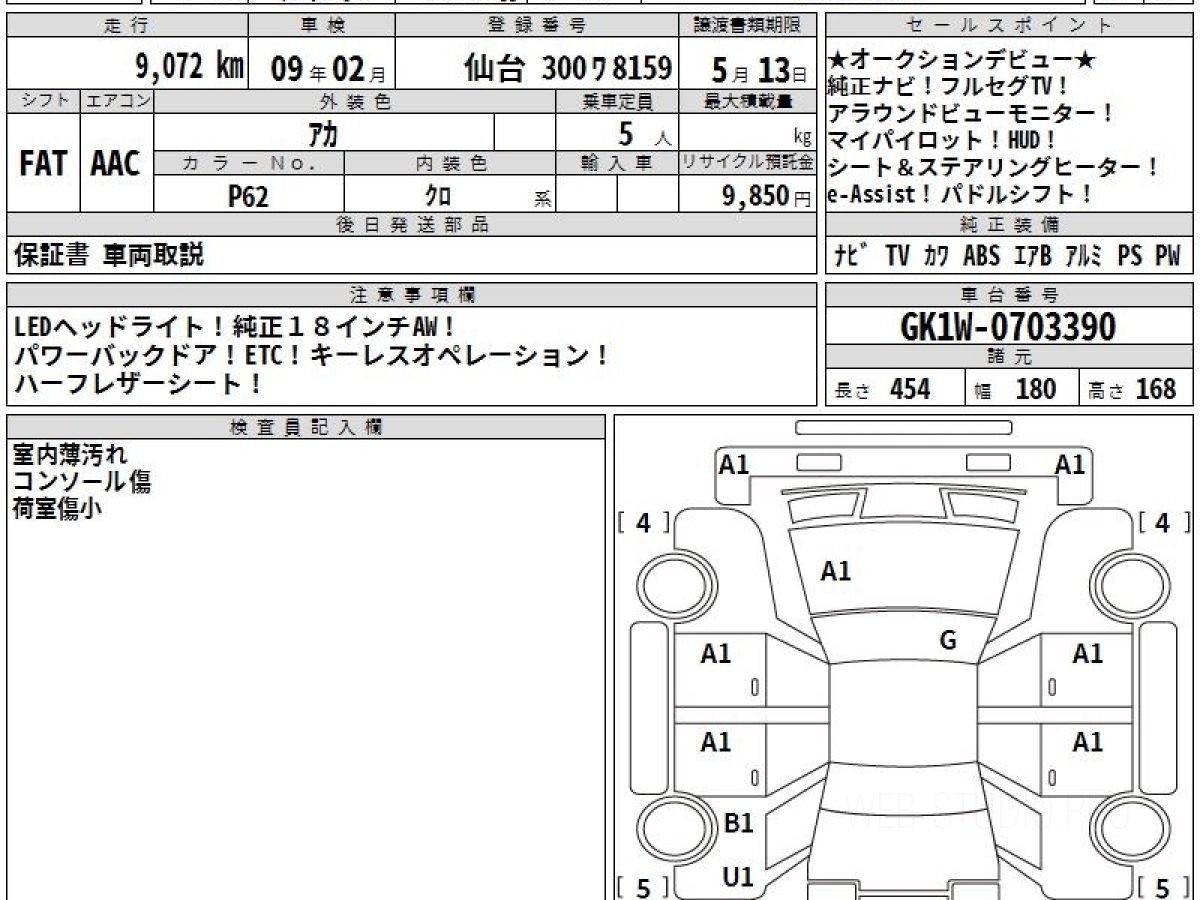This screenshot has width=1200, height=900.
Task: Click the 後日発送部品 header
Action: coord(411,225)
